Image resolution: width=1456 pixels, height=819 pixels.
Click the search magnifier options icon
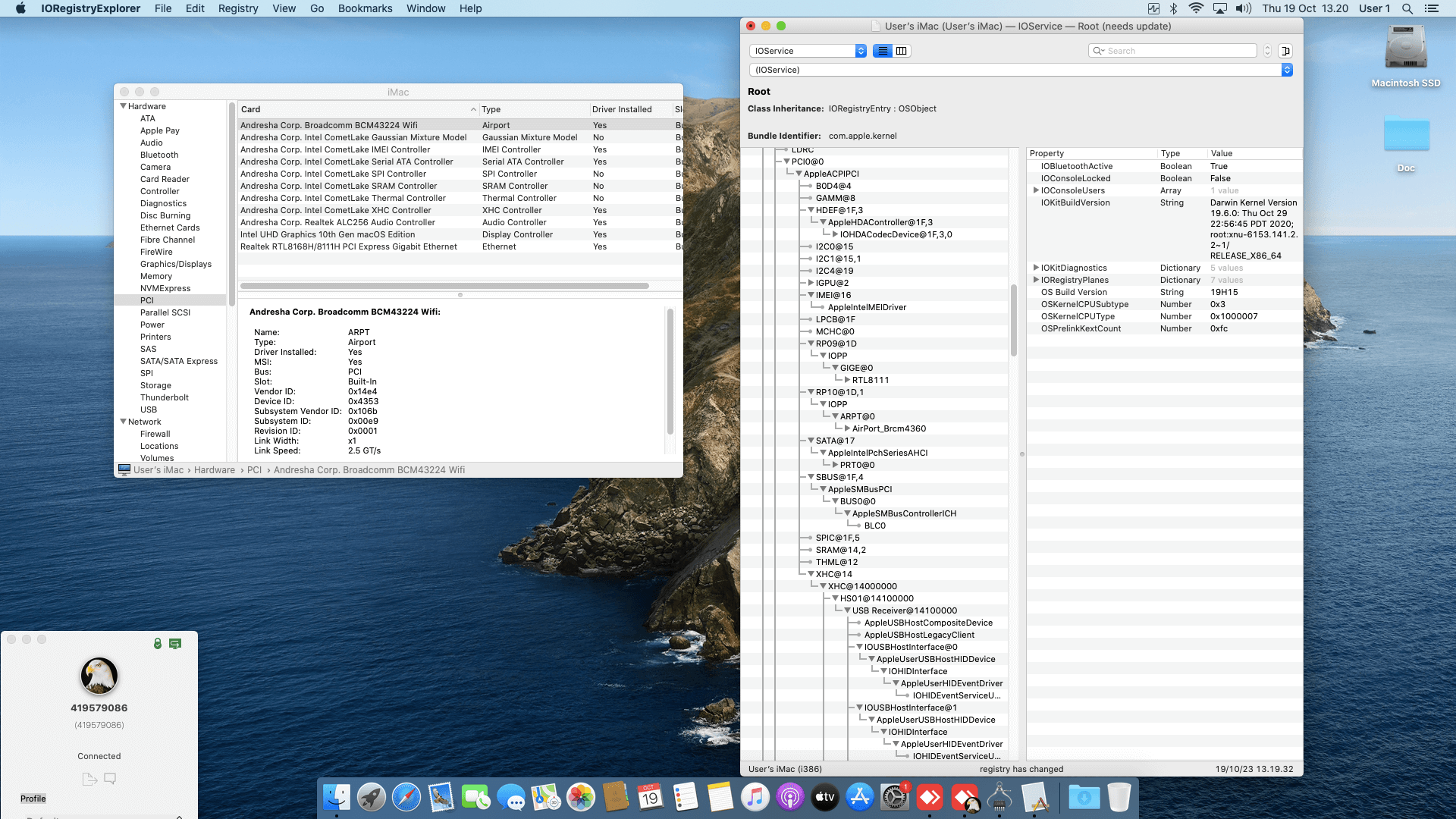(x=1097, y=51)
